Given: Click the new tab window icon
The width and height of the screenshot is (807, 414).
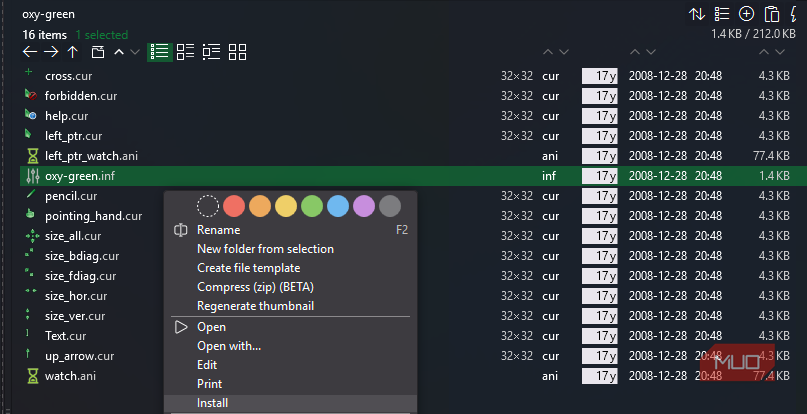Looking at the screenshot, I should pyautogui.click(x=98, y=51).
